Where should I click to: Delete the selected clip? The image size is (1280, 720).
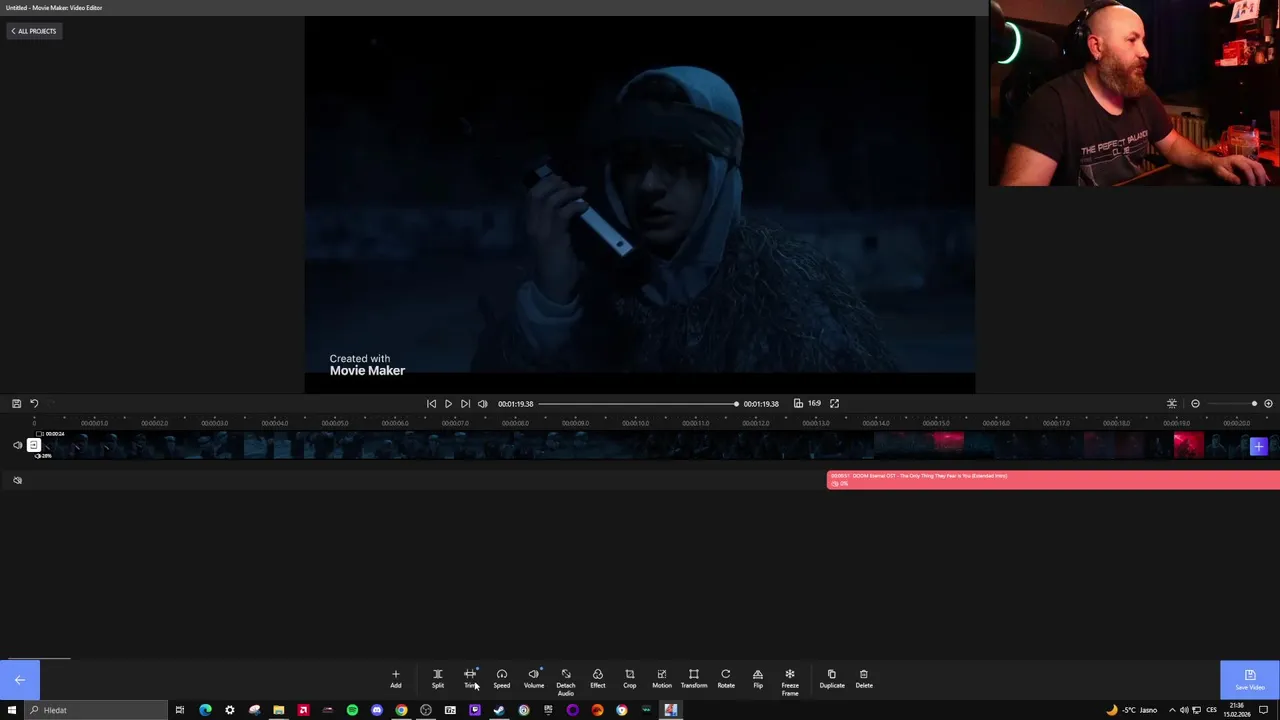coord(864,679)
